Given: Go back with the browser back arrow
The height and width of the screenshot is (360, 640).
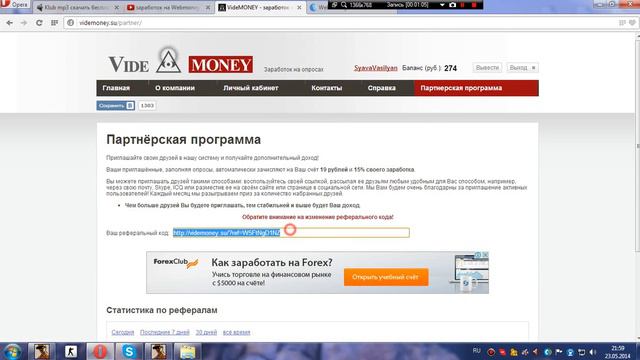Looking at the screenshot, I should [x=9, y=23].
